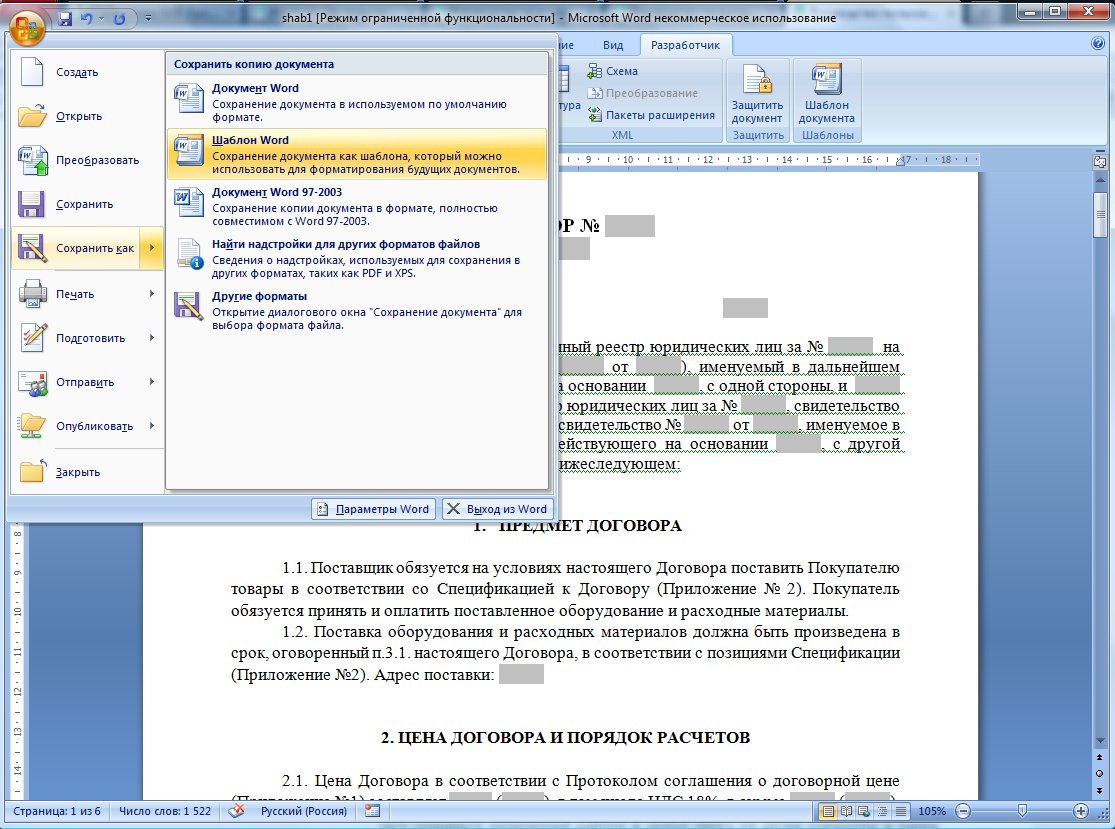The width and height of the screenshot is (1115, 829).
Task: Click the zoom in plus button
Action: tap(1080, 811)
